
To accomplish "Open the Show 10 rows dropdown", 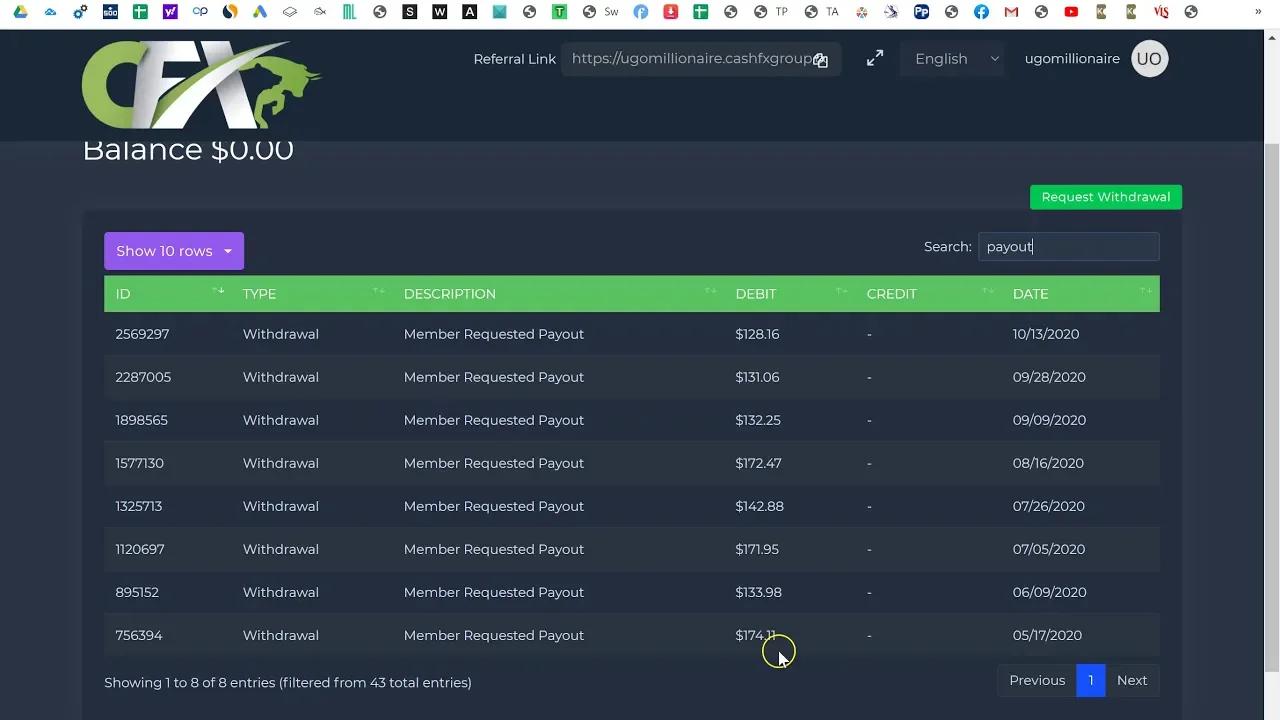I will [173, 251].
